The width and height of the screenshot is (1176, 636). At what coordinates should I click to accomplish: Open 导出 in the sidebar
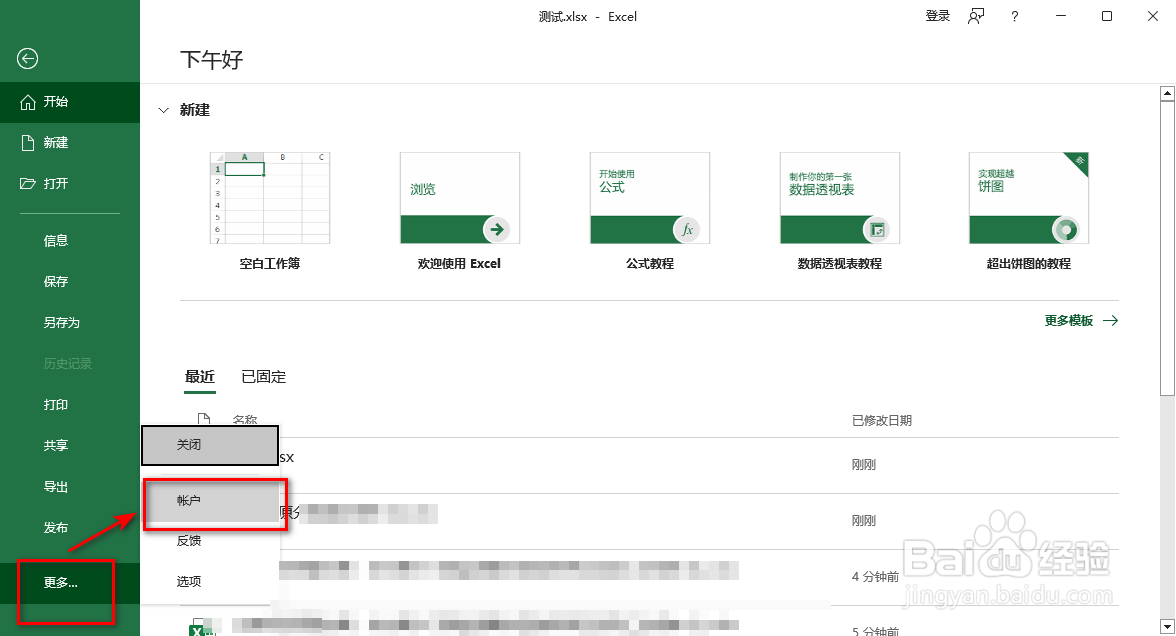70,487
